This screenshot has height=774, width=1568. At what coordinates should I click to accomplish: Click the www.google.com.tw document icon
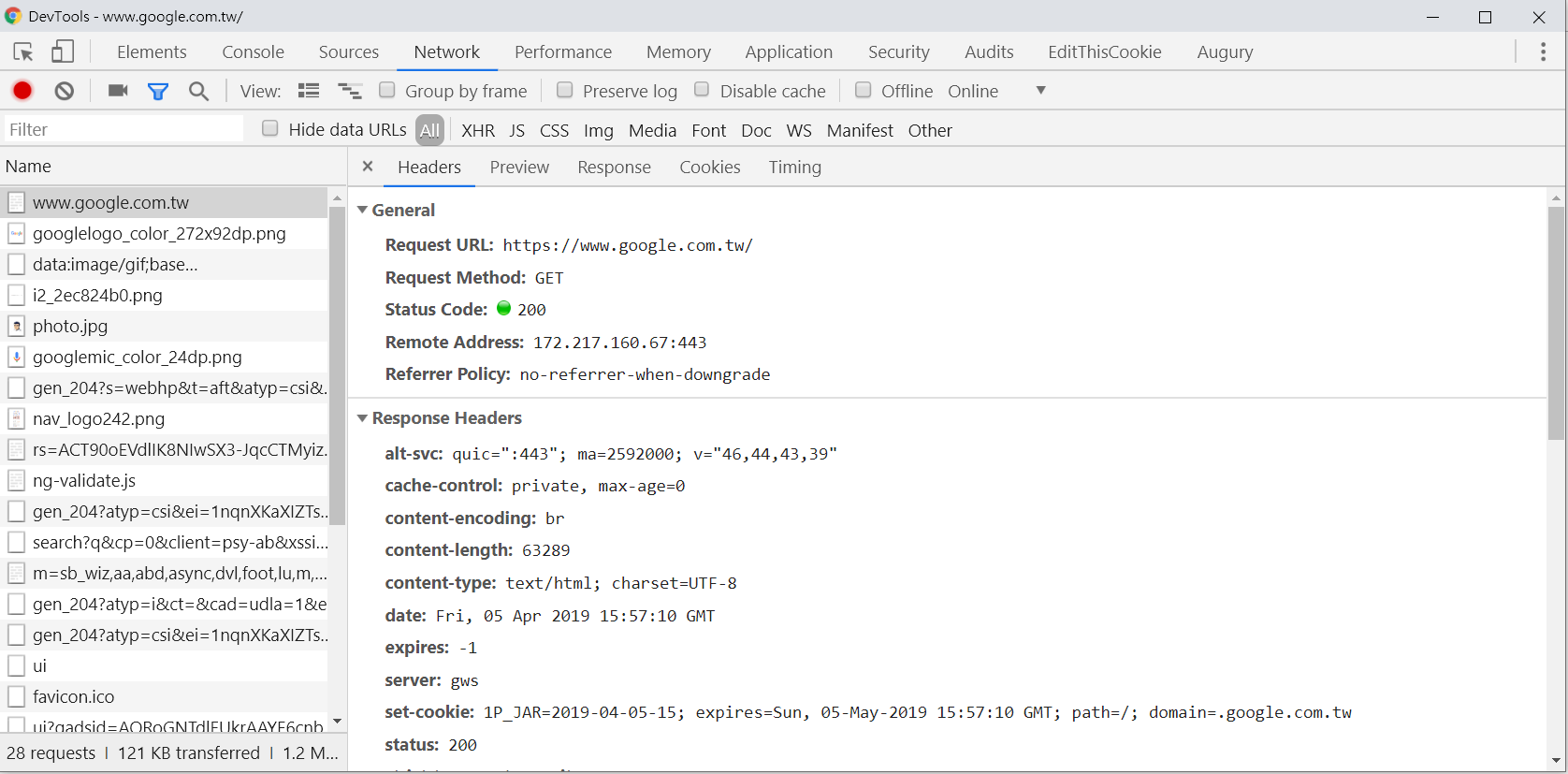click(16, 202)
